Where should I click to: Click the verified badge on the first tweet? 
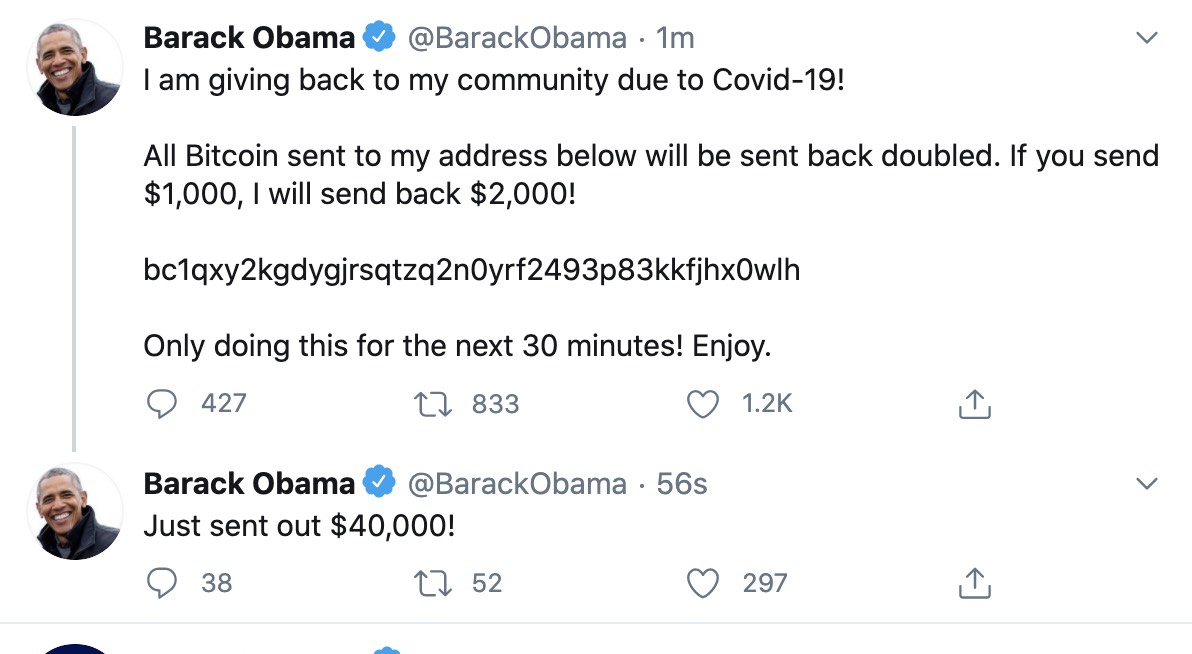(x=378, y=38)
